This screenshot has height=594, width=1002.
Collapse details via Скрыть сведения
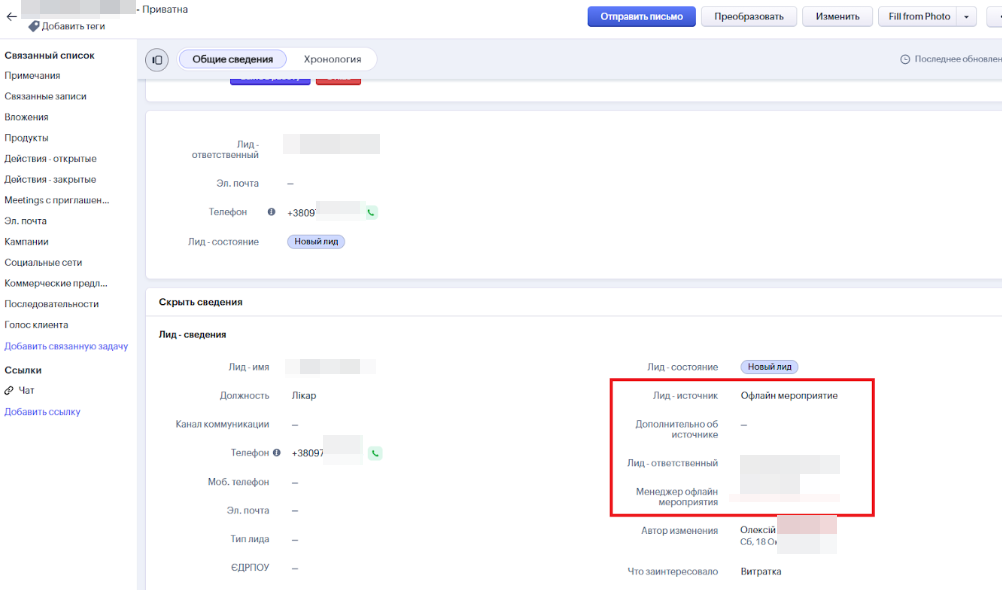(x=200, y=302)
